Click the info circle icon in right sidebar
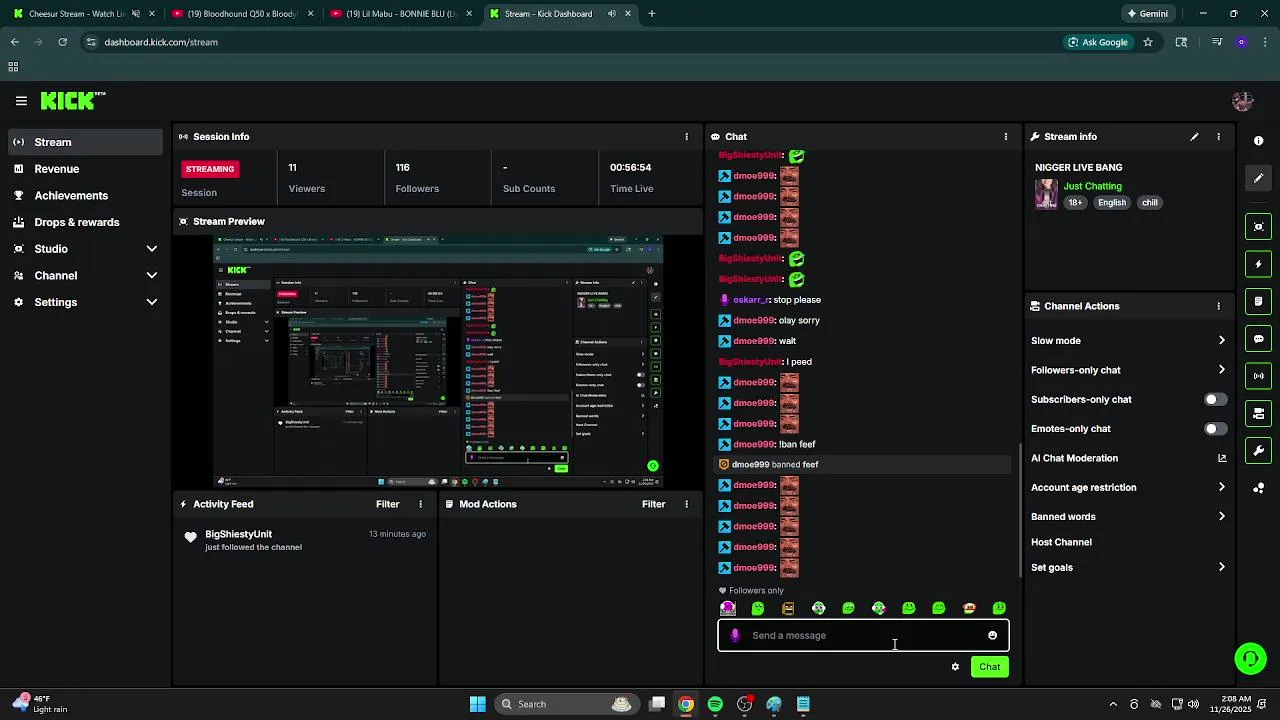 (x=1259, y=141)
